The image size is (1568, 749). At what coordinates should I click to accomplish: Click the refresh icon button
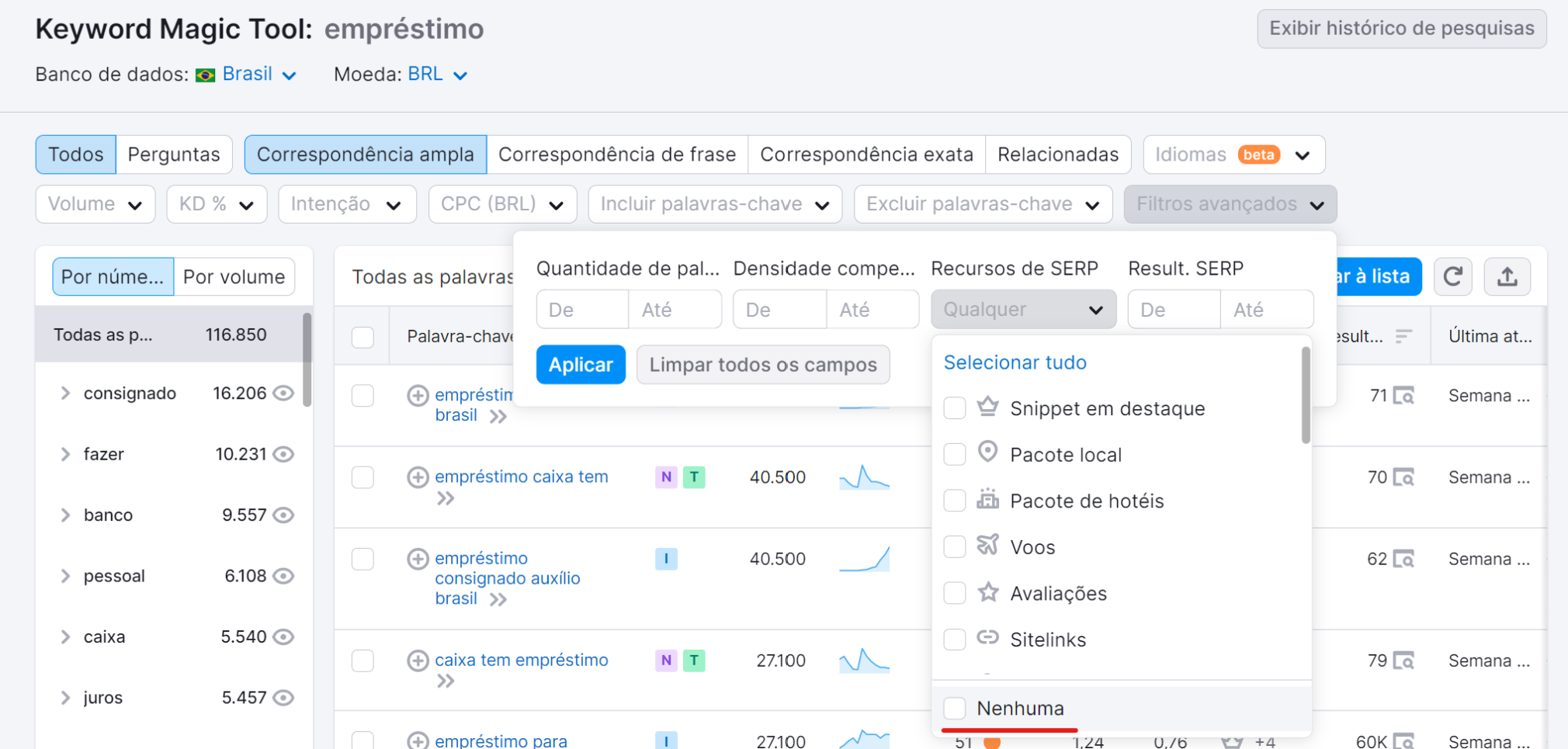point(1453,276)
